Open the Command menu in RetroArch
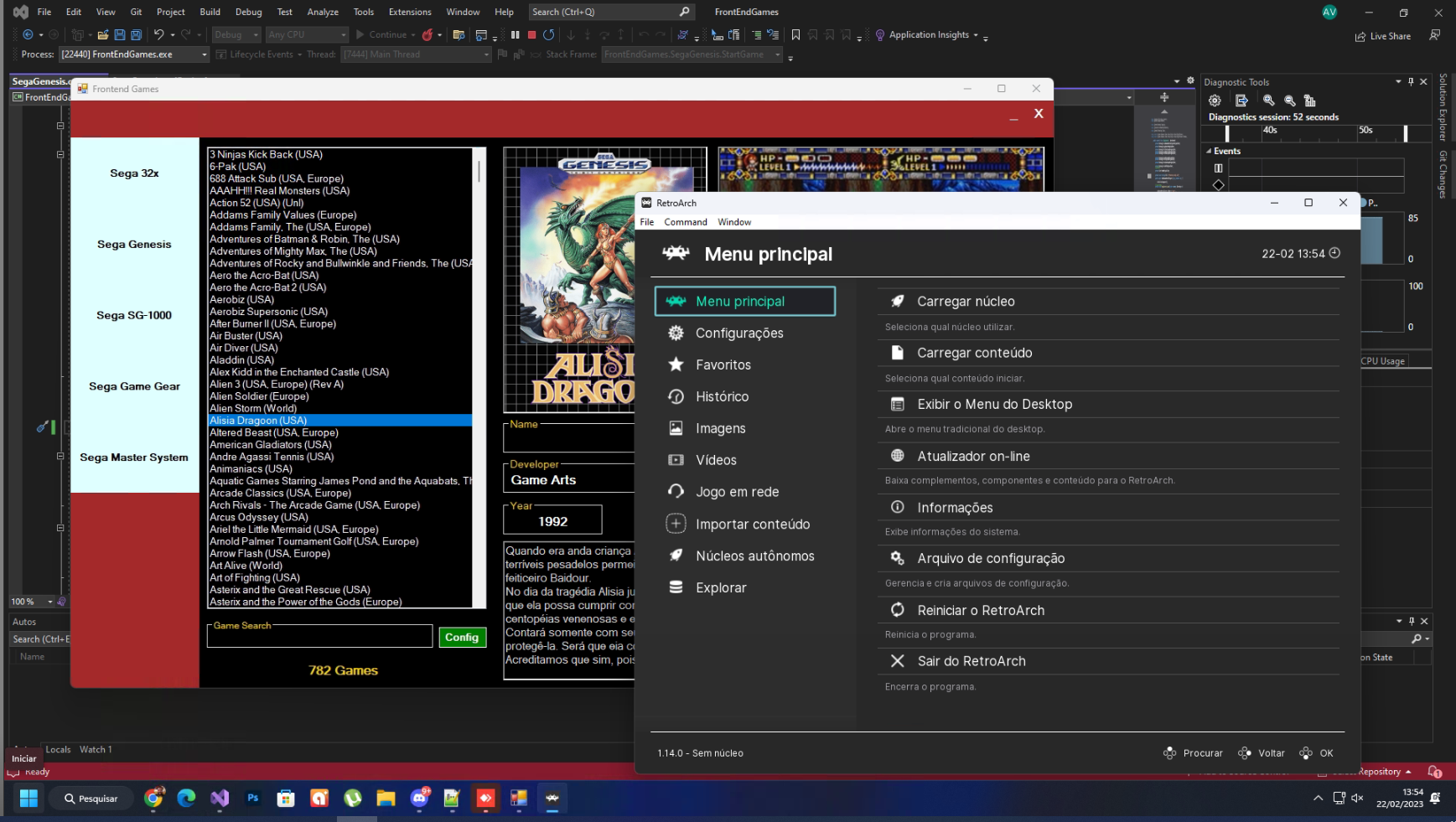The height and width of the screenshot is (822, 1456). pos(686,222)
